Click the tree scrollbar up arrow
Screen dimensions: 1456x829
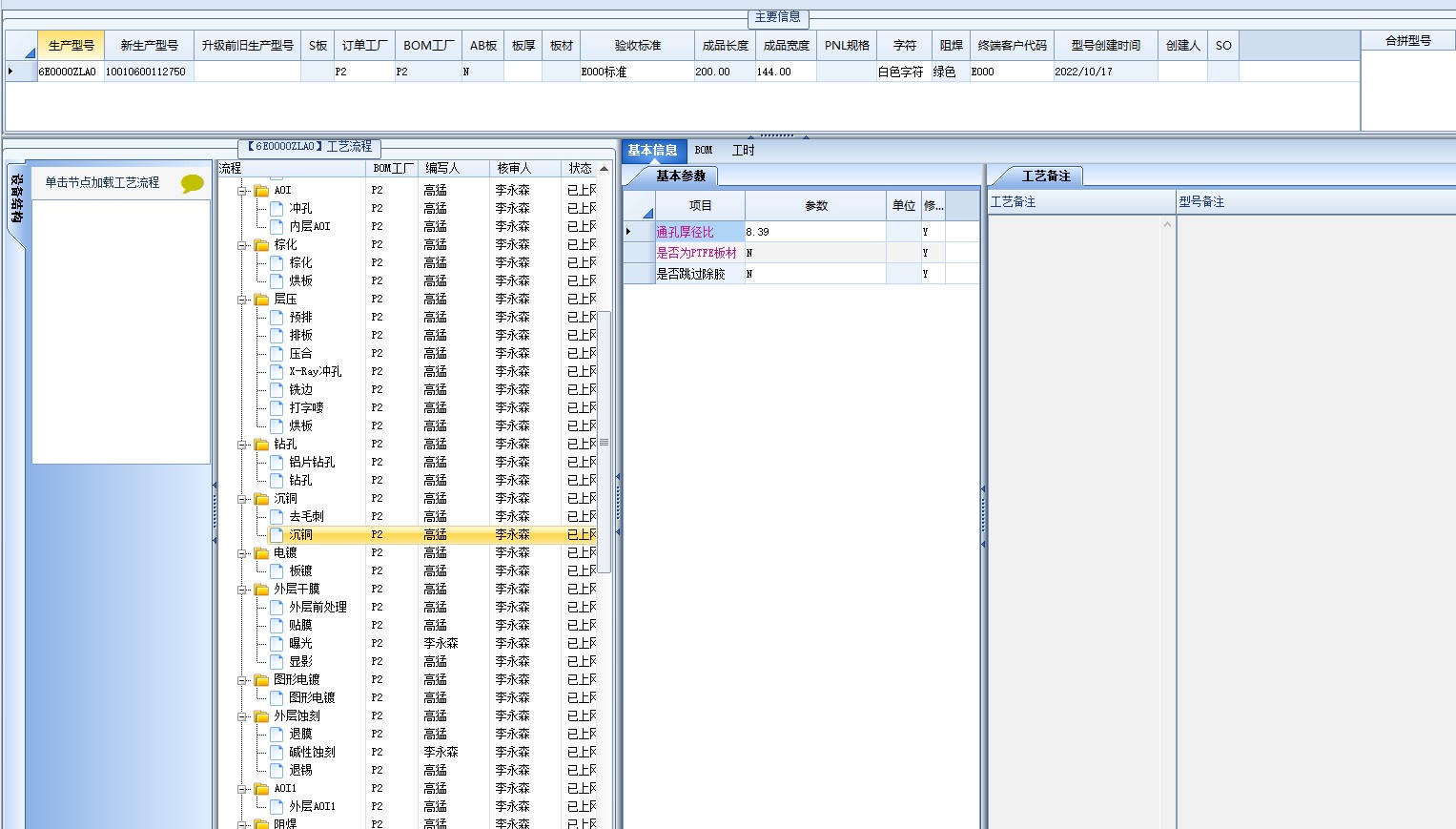coord(604,168)
